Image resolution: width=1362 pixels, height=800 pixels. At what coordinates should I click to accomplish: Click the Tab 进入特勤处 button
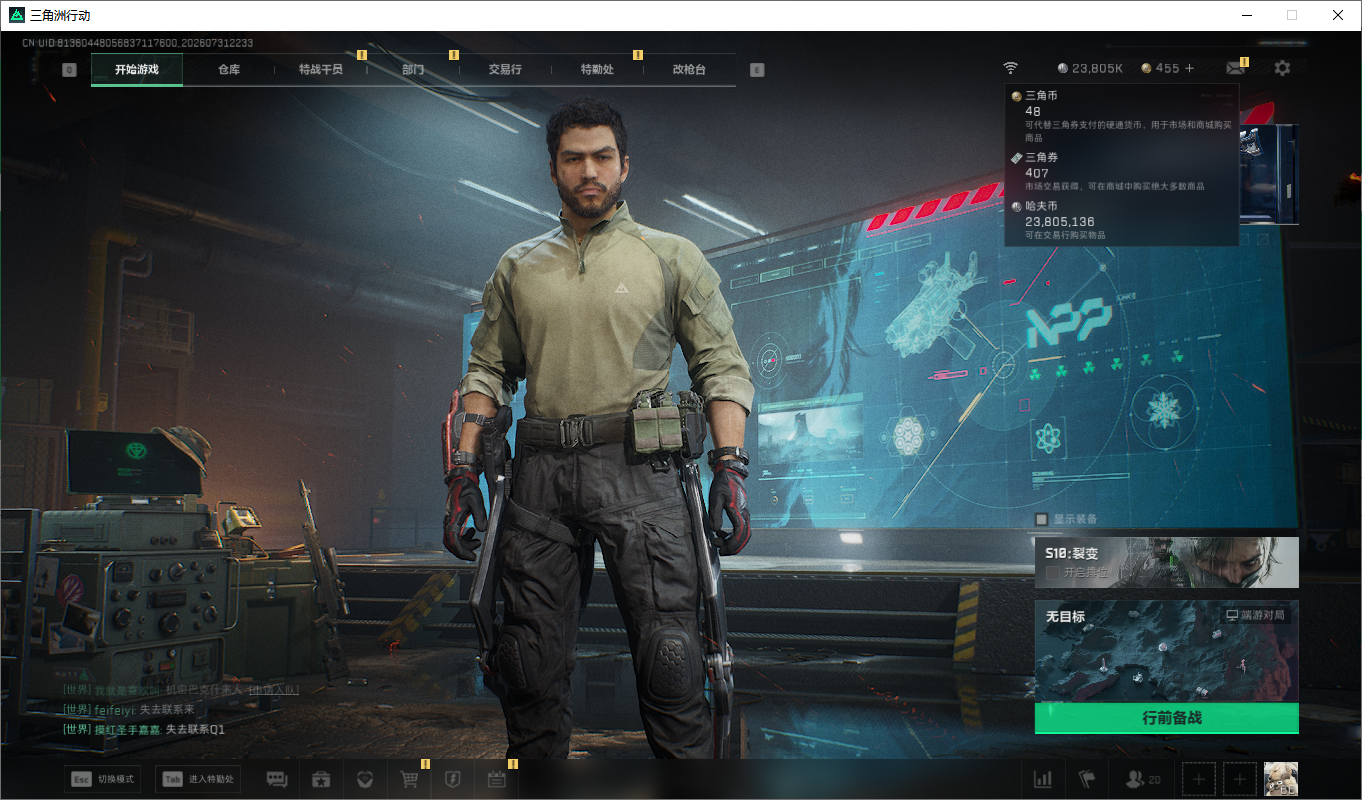pyautogui.click(x=198, y=779)
